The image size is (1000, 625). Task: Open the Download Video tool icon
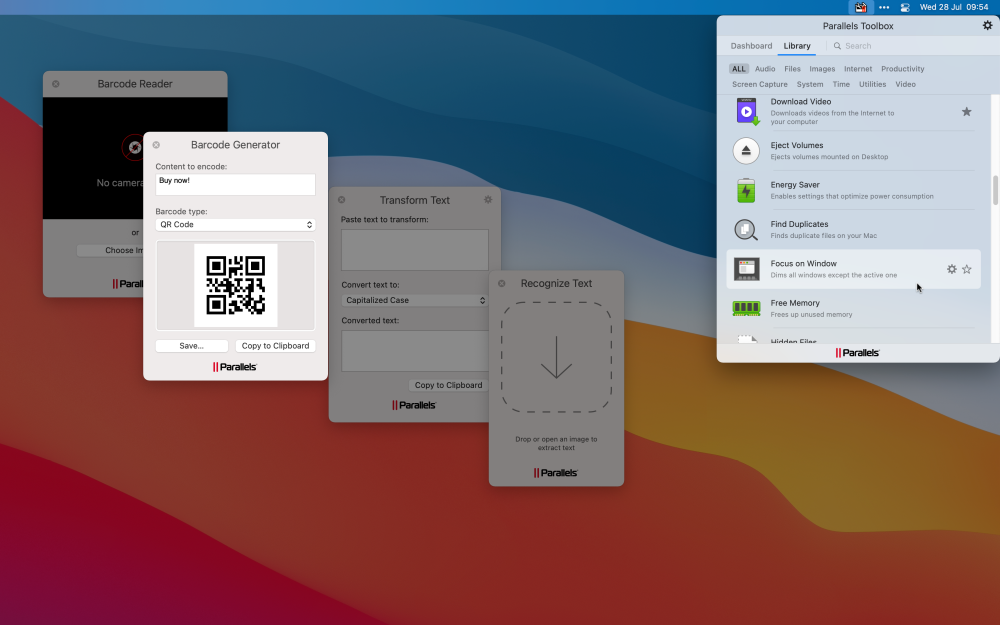point(747,111)
